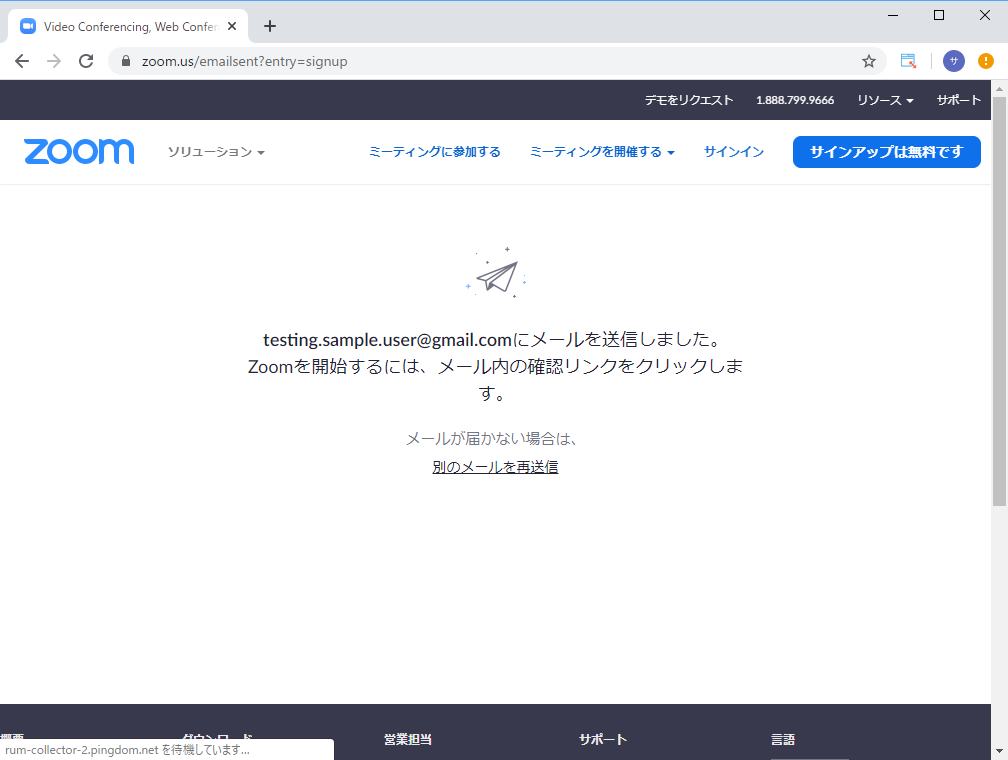The image size is (1008, 760).
Task: Click the extension icon beside the star
Action: click(908, 61)
